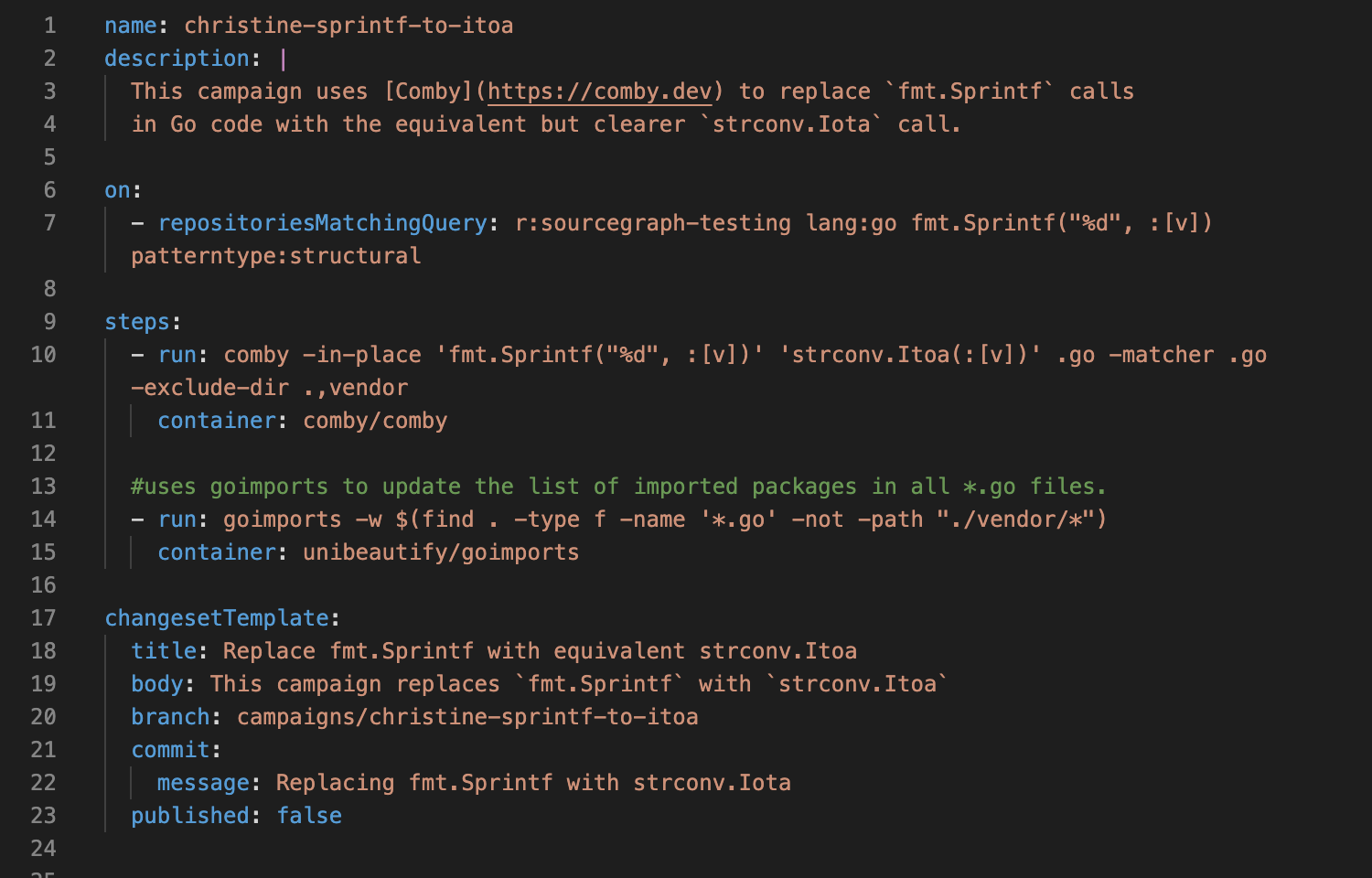
Task: Click the 'repositoriesMatchingQuery' key
Action: click(322, 223)
